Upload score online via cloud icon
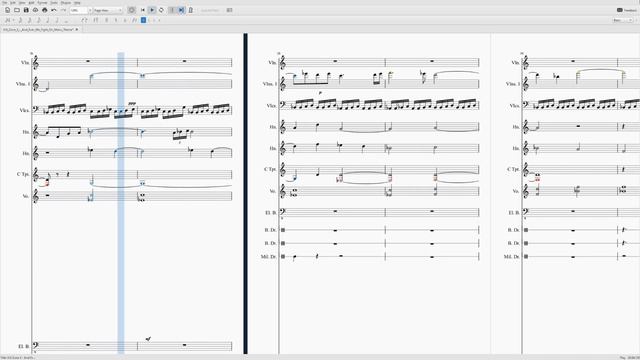The image size is (640, 360). tap(36, 10)
